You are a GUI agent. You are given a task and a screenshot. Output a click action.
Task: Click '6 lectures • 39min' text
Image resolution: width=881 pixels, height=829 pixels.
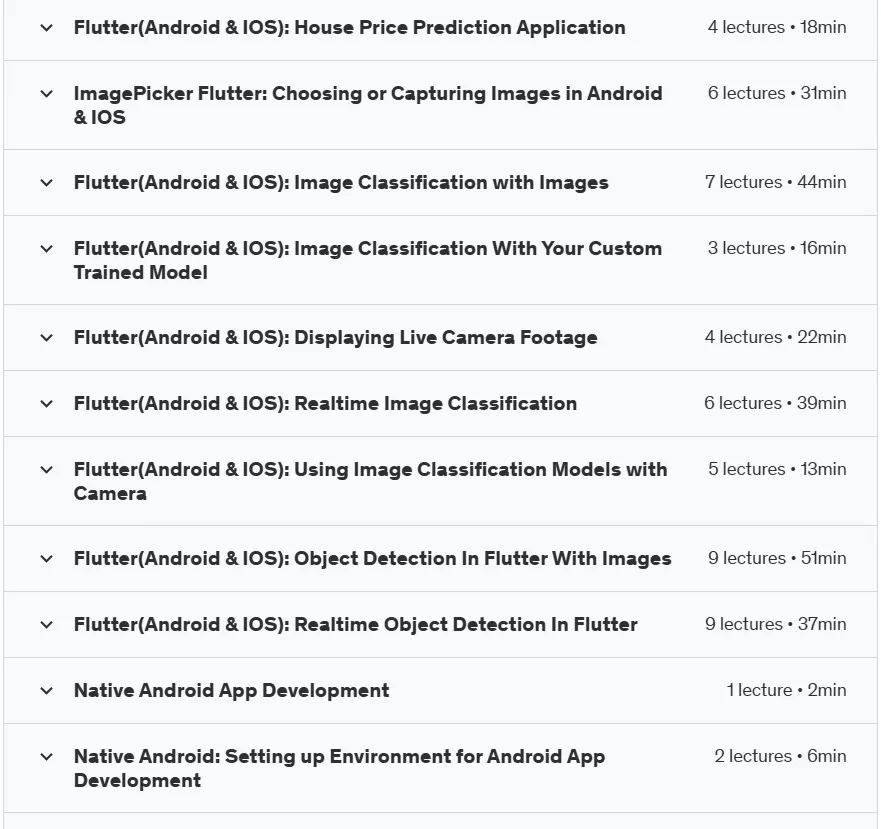tap(775, 403)
